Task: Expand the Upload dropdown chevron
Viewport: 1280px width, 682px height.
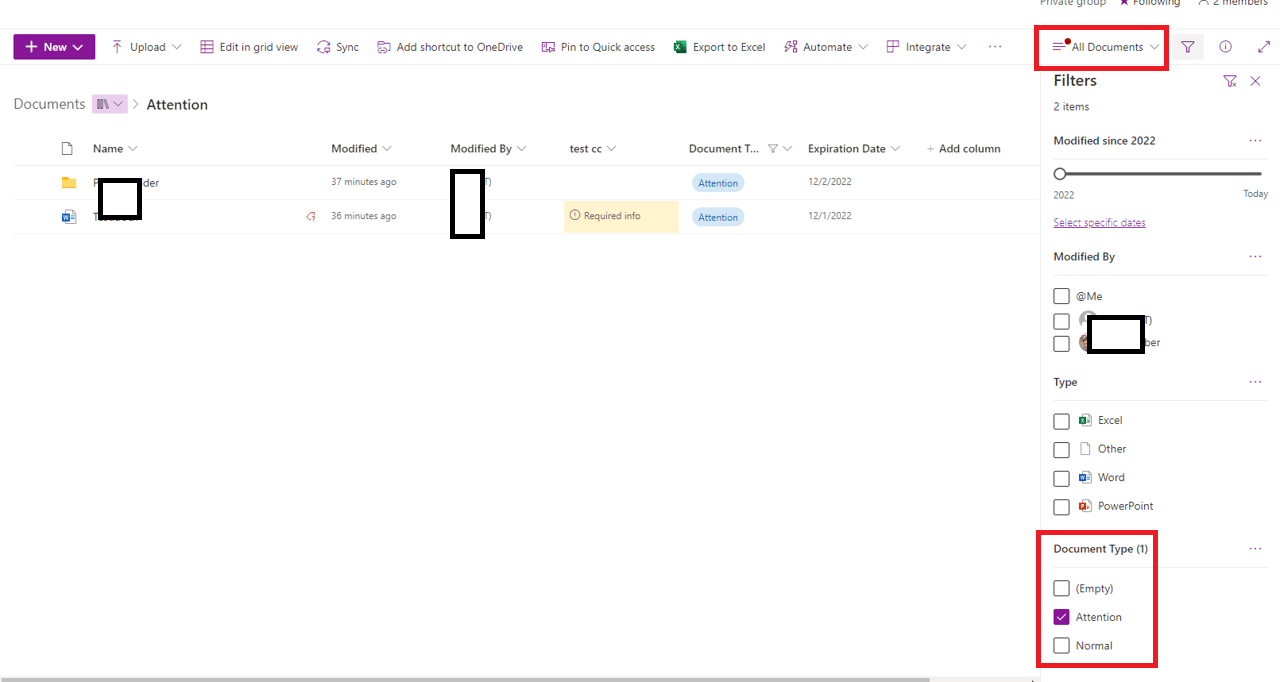Action: (177, 47)
